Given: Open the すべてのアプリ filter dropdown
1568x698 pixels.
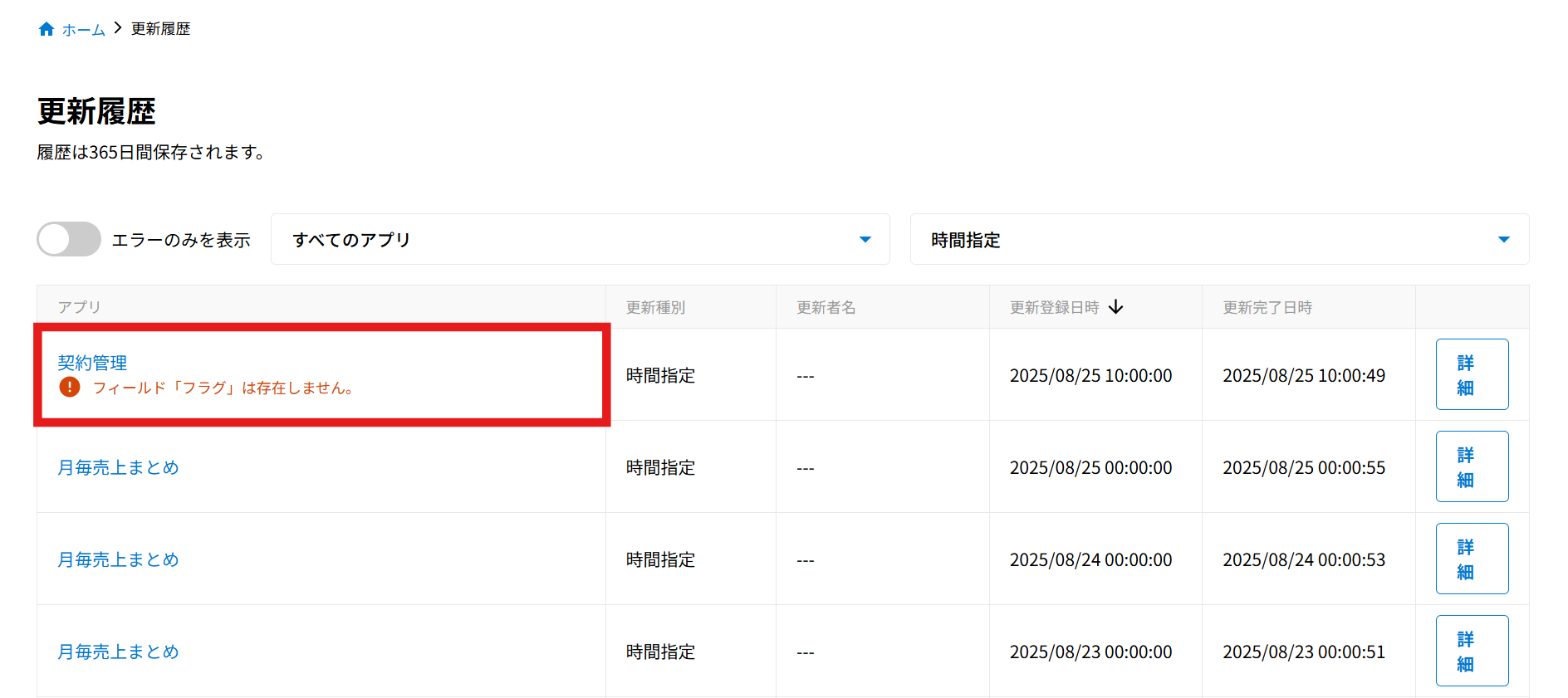Looking at the screenshot, I should 580,239.
